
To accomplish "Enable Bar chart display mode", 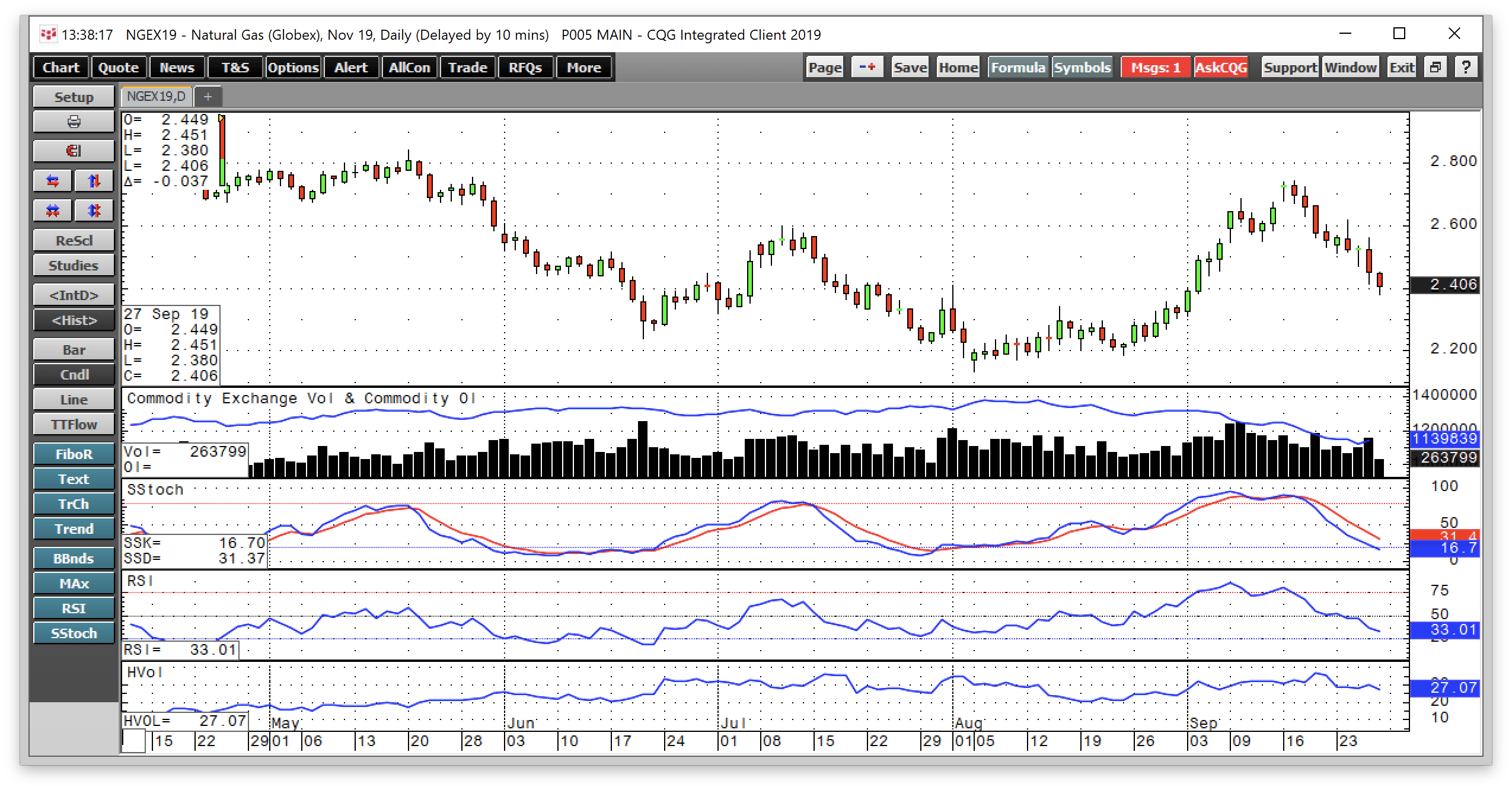I will [x=74, y=349].
